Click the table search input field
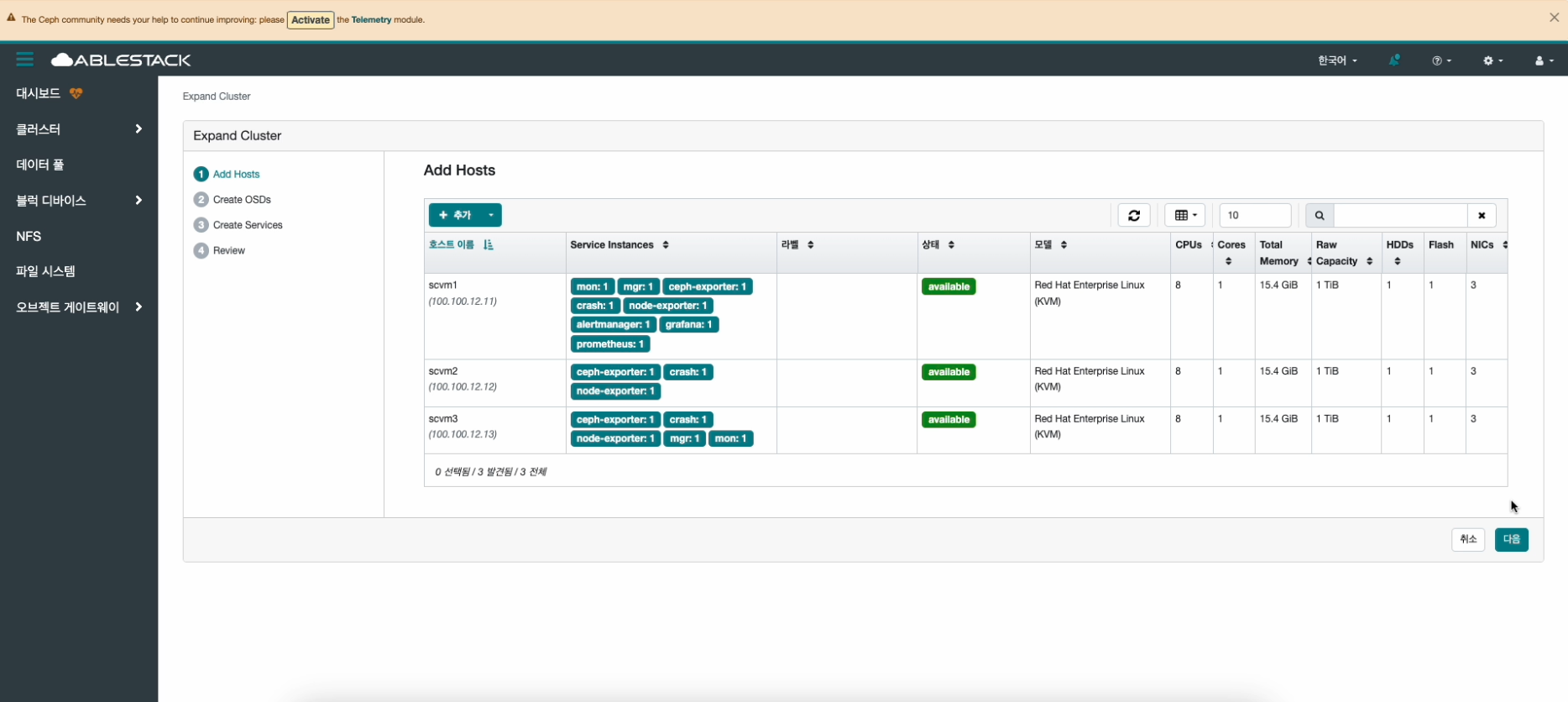 pos(1399,216)
